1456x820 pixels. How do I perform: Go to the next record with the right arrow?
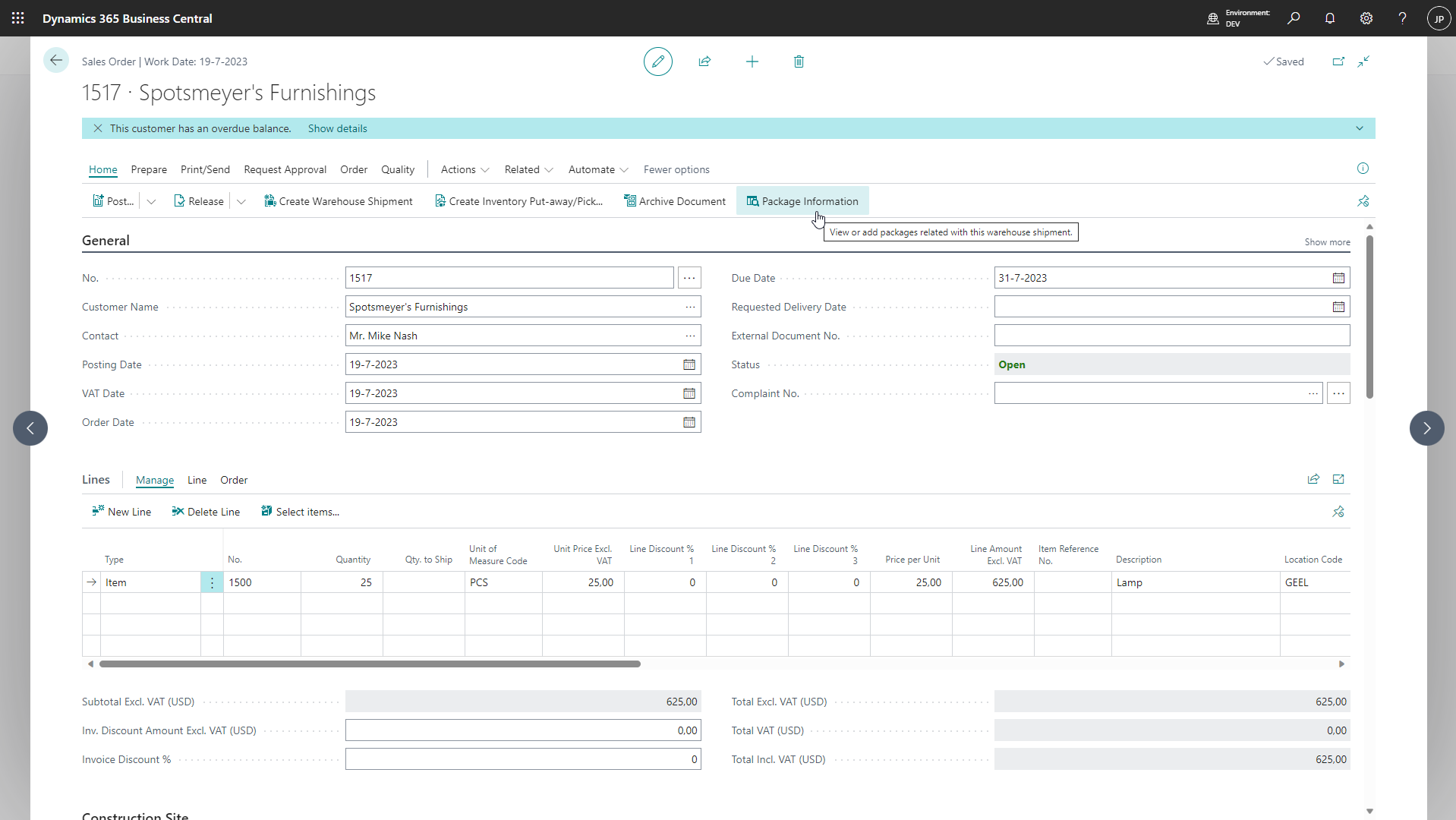[x=1427, y=428]
